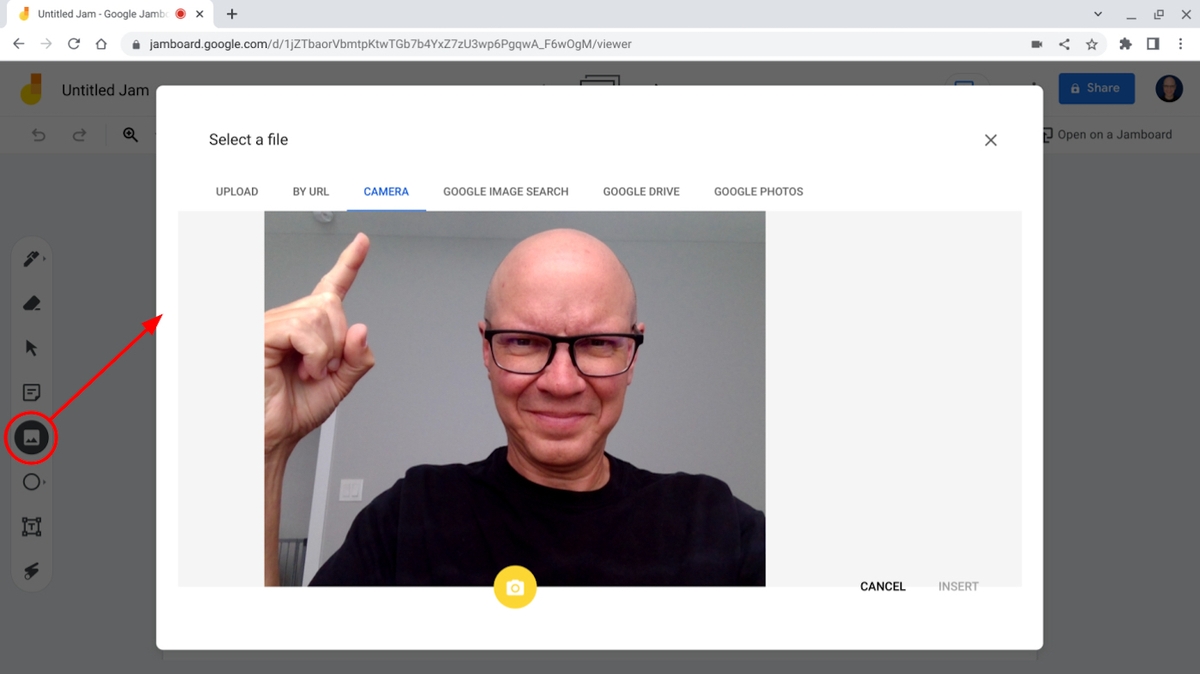Viewport: 1200px width, 674px height.
Task: Redo the last action
Action: (79, 134)
